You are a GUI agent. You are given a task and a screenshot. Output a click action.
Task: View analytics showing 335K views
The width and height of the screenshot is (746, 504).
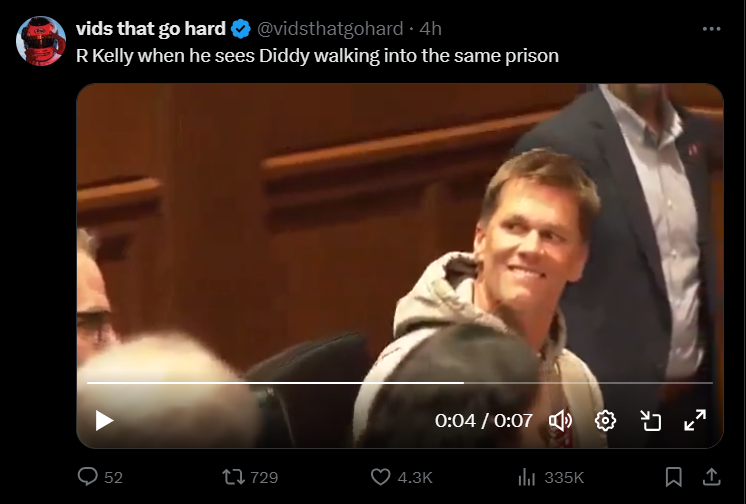(527, 477)
